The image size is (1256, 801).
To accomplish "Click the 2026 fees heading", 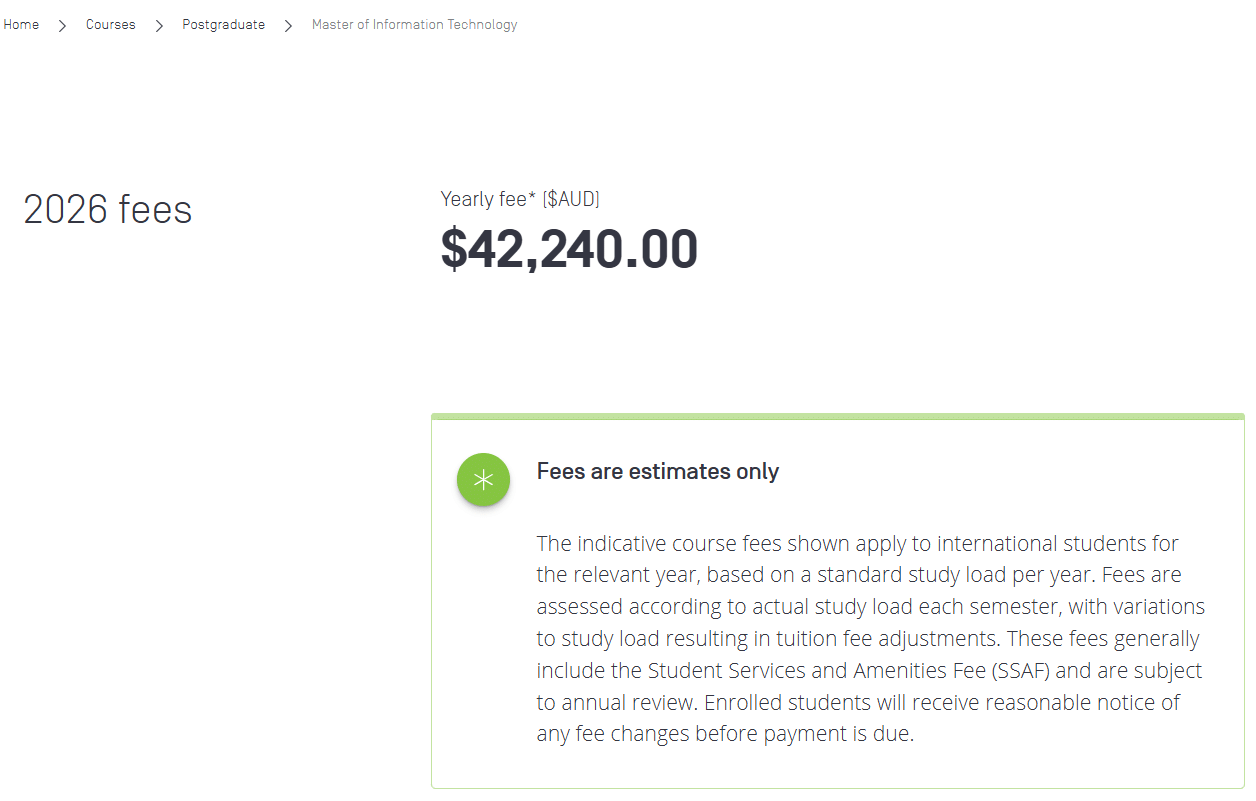I will [107, 209].
